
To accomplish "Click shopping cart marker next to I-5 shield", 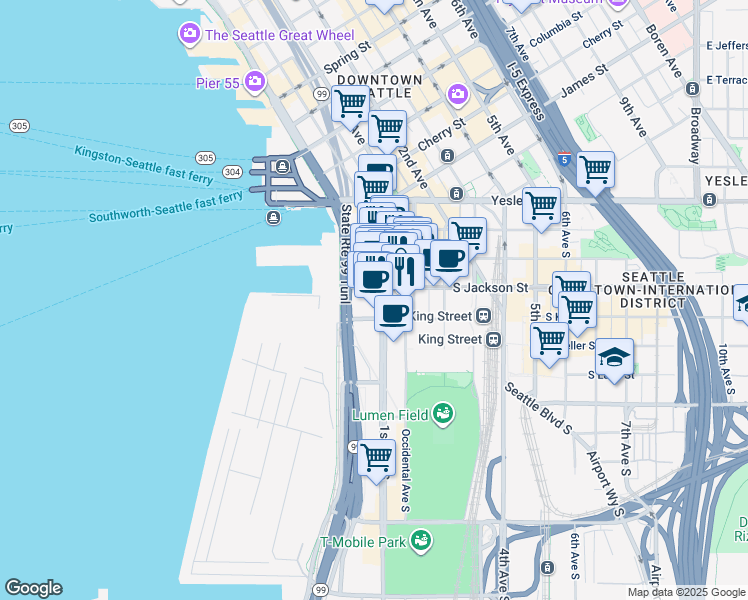I will pos(595,173).
